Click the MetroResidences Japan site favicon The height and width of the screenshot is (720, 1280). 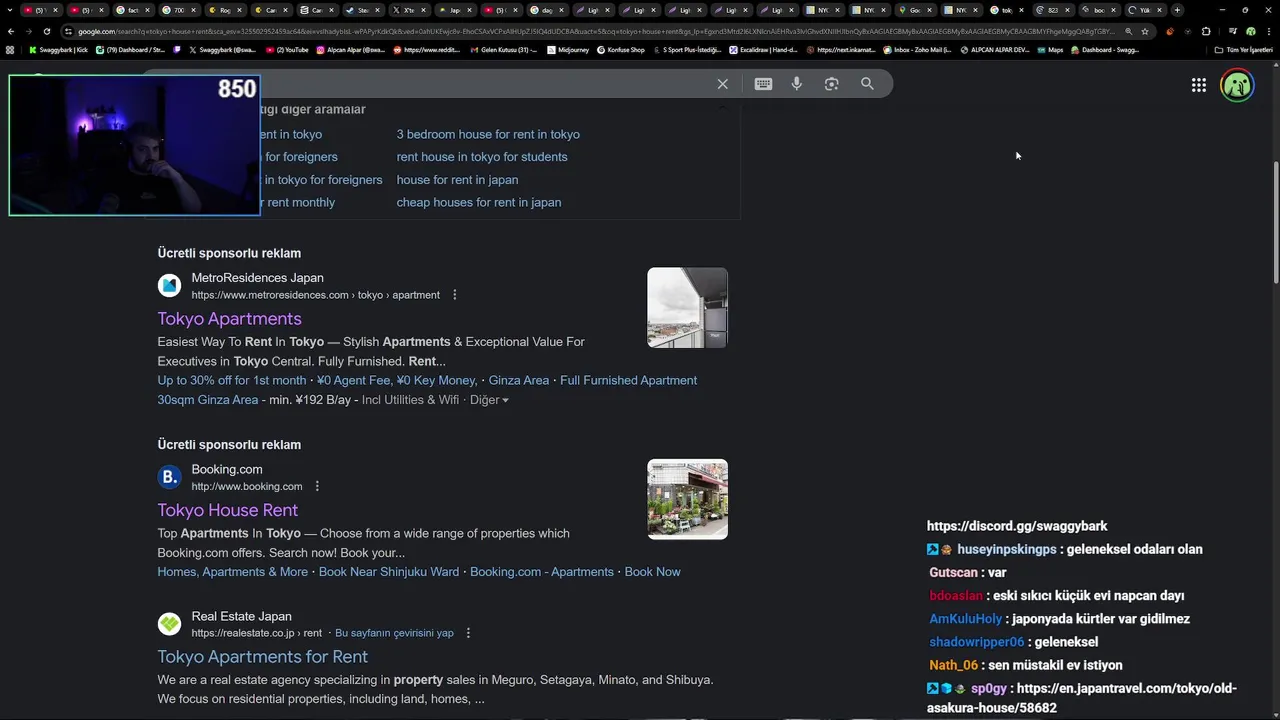tap(170, 286)
